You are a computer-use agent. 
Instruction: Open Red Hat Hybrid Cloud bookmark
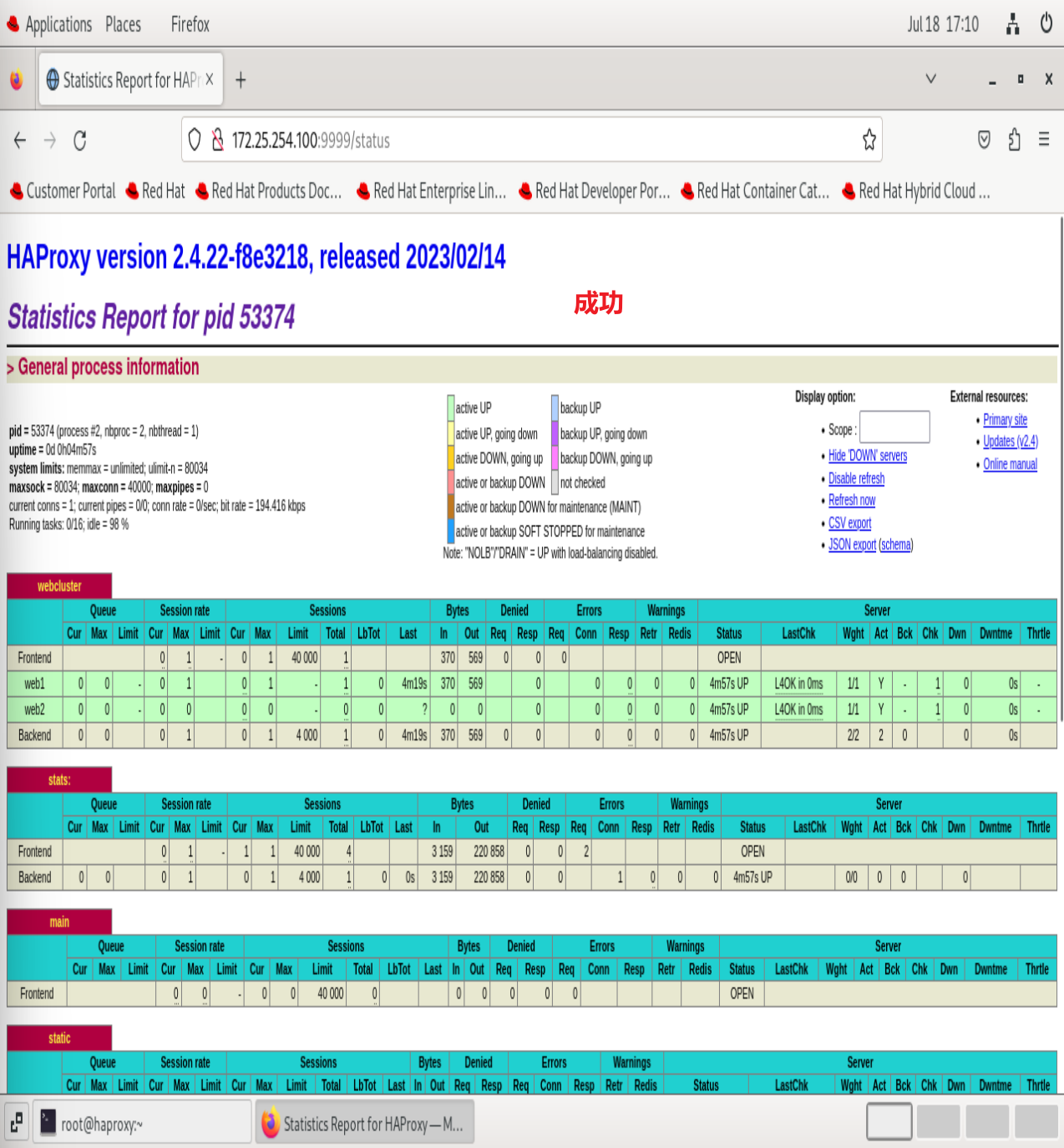click(x=916, y=191)
